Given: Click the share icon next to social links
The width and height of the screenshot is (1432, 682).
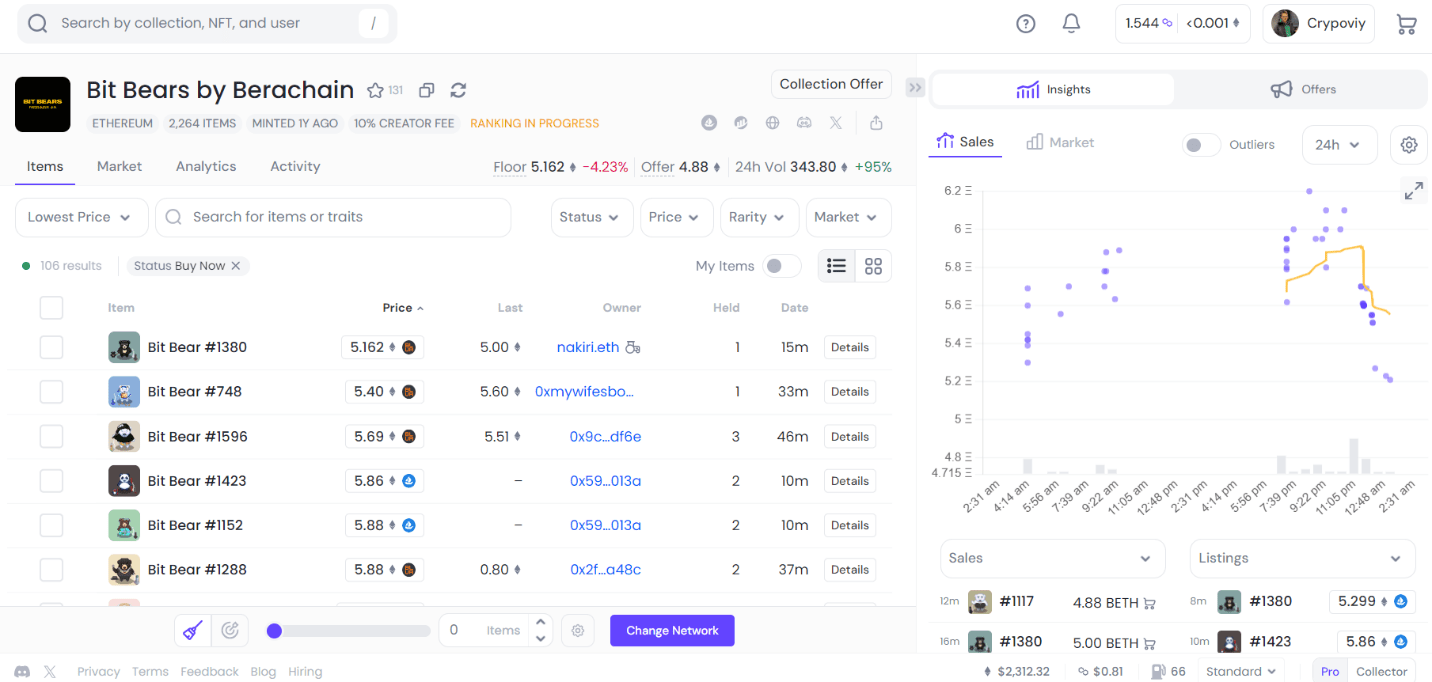Looking at the screenshot, I should click(x=876, y=122).
